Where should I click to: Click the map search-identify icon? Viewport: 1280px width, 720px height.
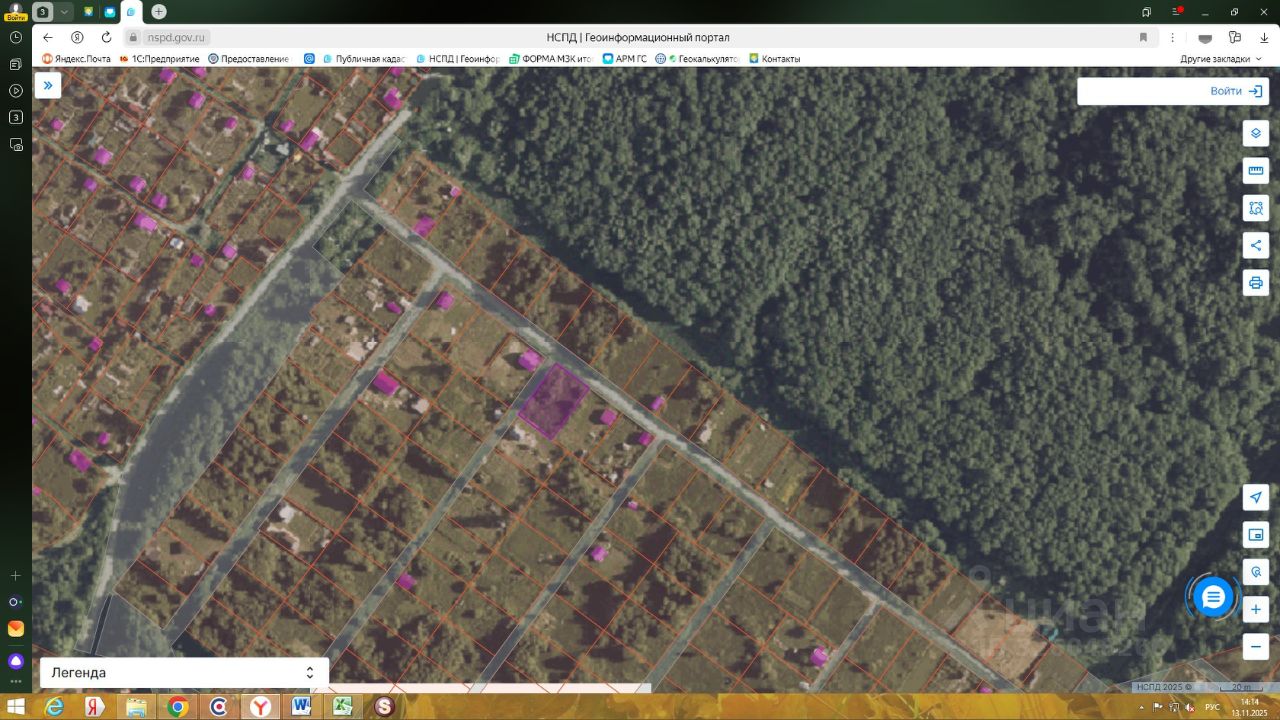1256,572
